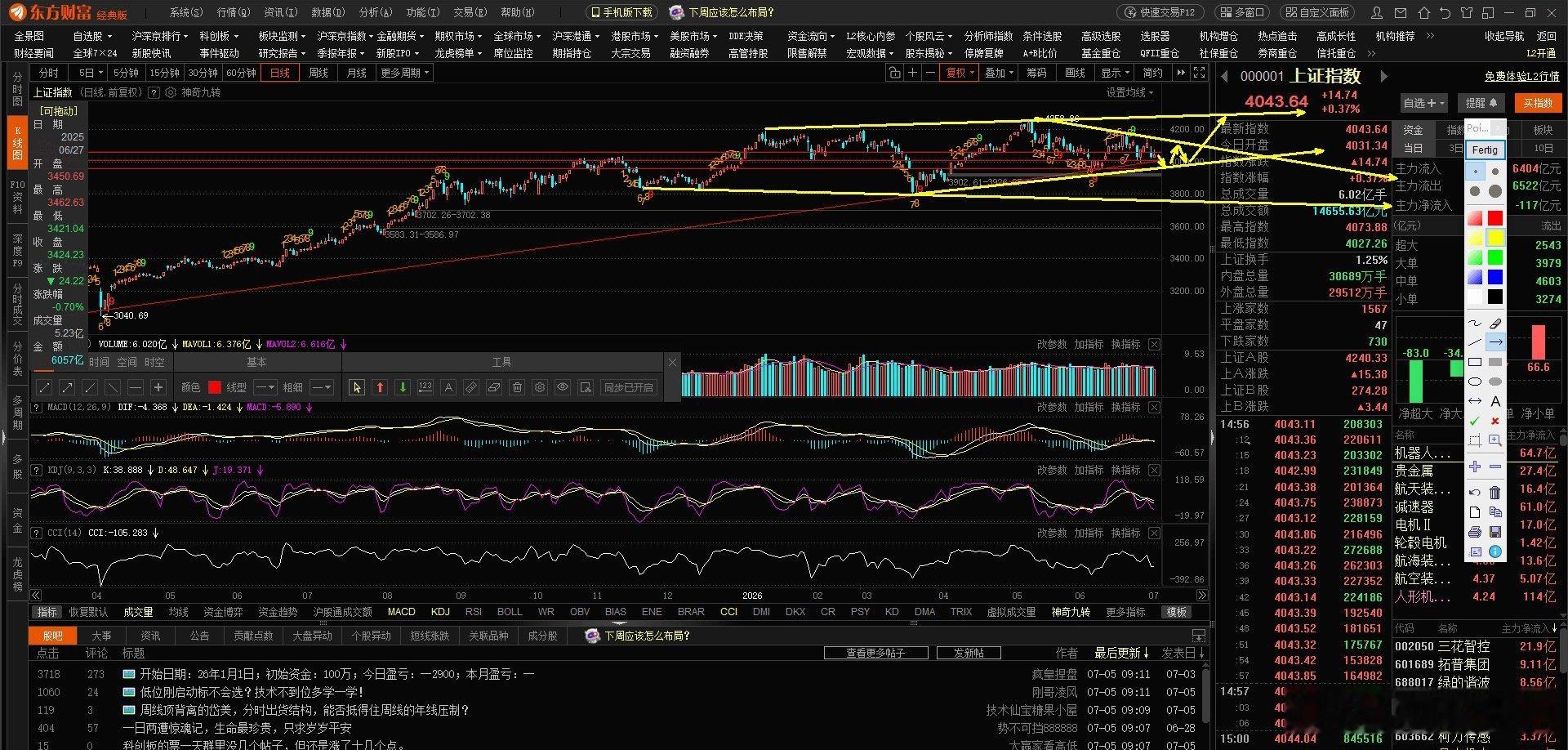Click the trash icon in drawing toolbar

tap(517, 387)
